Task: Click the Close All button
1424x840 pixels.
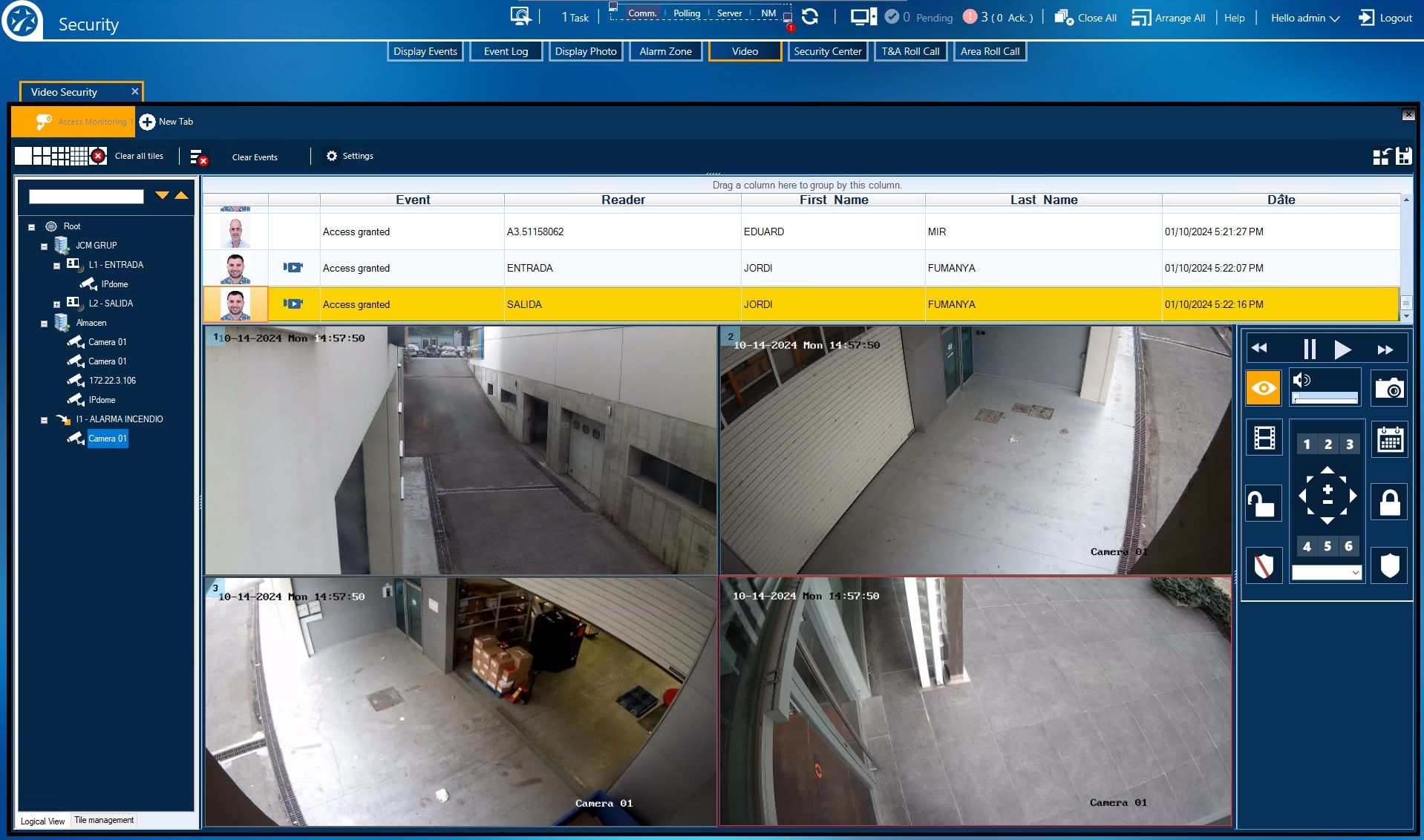Action: (x=1085, y=18)
